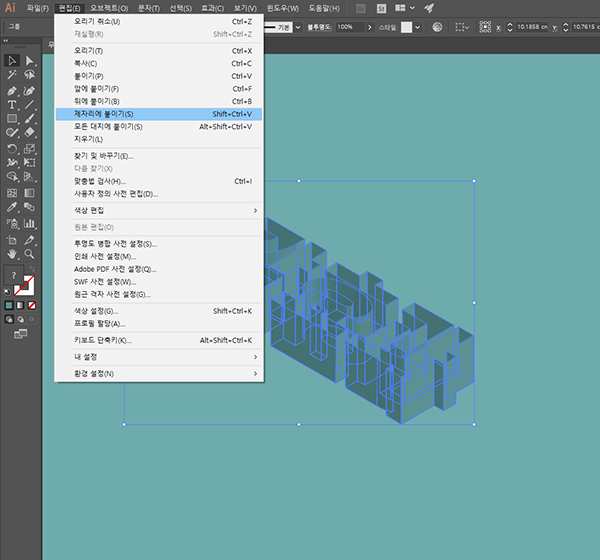Open stroke profile 기본 dropdown
This screenshot has width=600, height=560.
click(298, 27)
